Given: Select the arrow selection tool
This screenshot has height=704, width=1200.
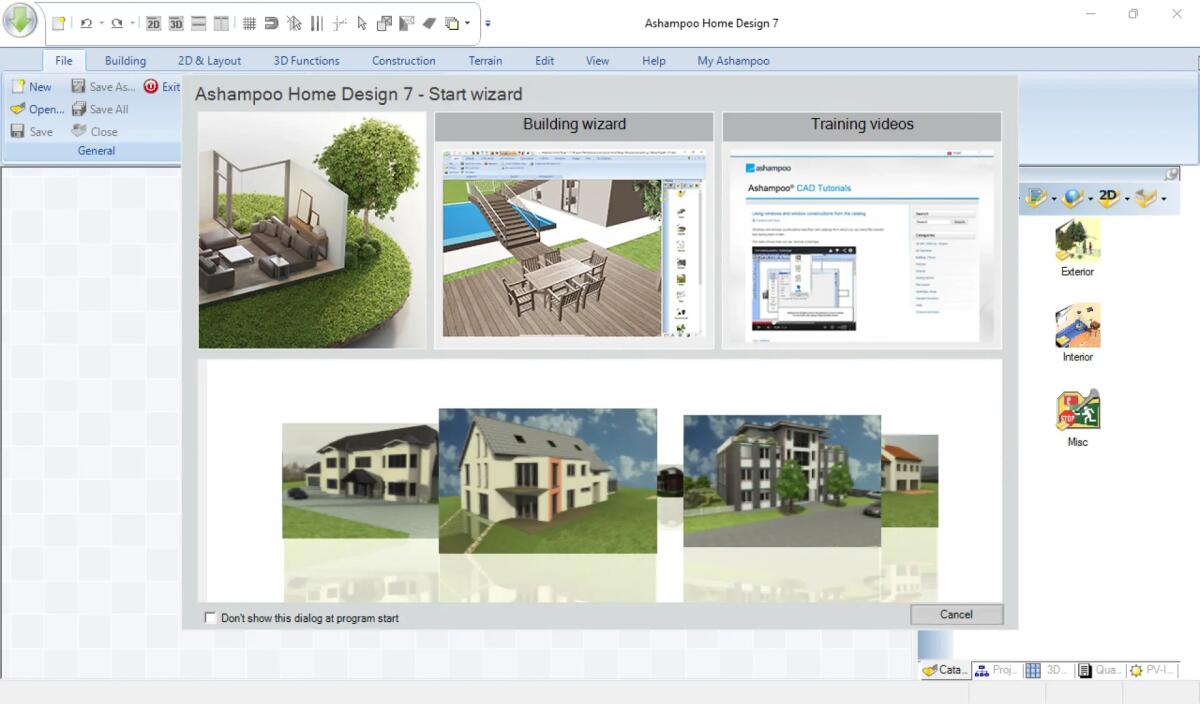Looking at the screenshot, I should [360, 23].
